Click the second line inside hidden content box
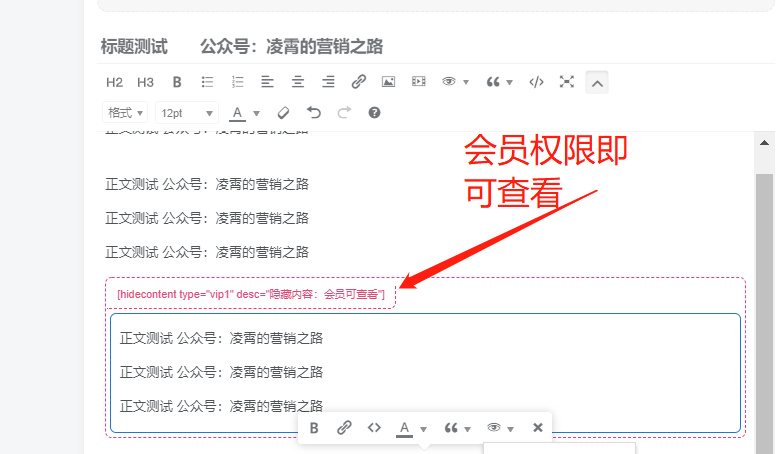779x454 pixels. 221,373
